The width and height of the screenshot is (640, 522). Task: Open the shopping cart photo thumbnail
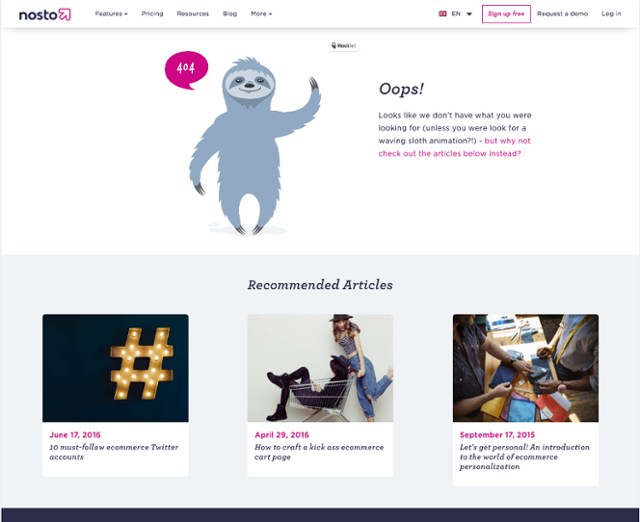(x=320, y=368)
